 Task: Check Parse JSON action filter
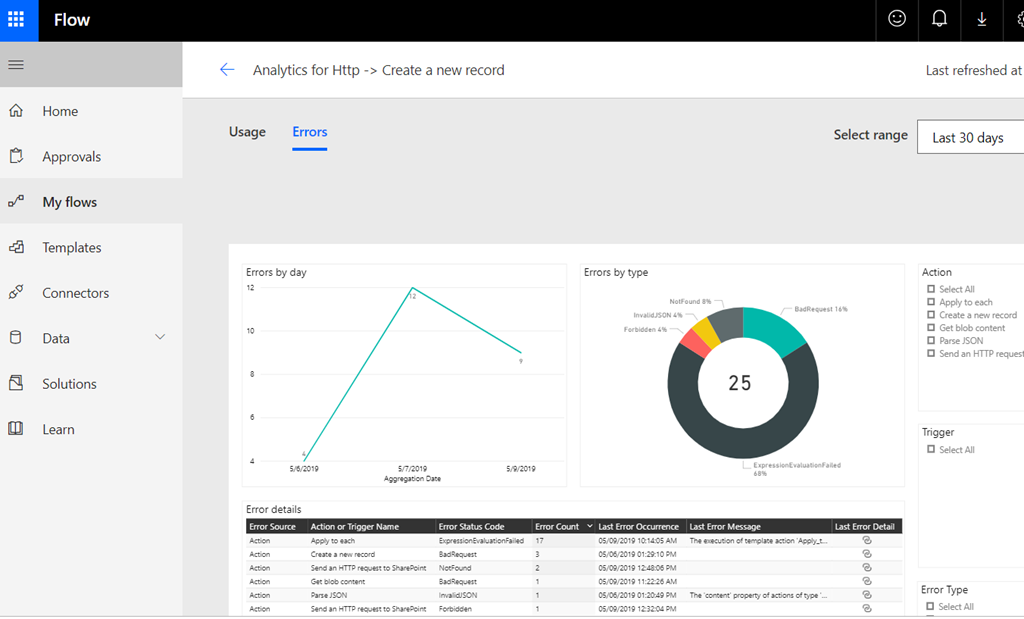click(x=931, y=340)
